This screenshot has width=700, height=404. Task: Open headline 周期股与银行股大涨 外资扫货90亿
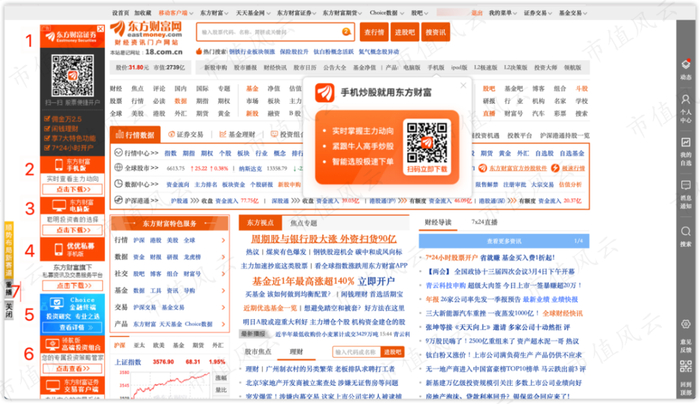pyautogui.click(x=324, y=239)
